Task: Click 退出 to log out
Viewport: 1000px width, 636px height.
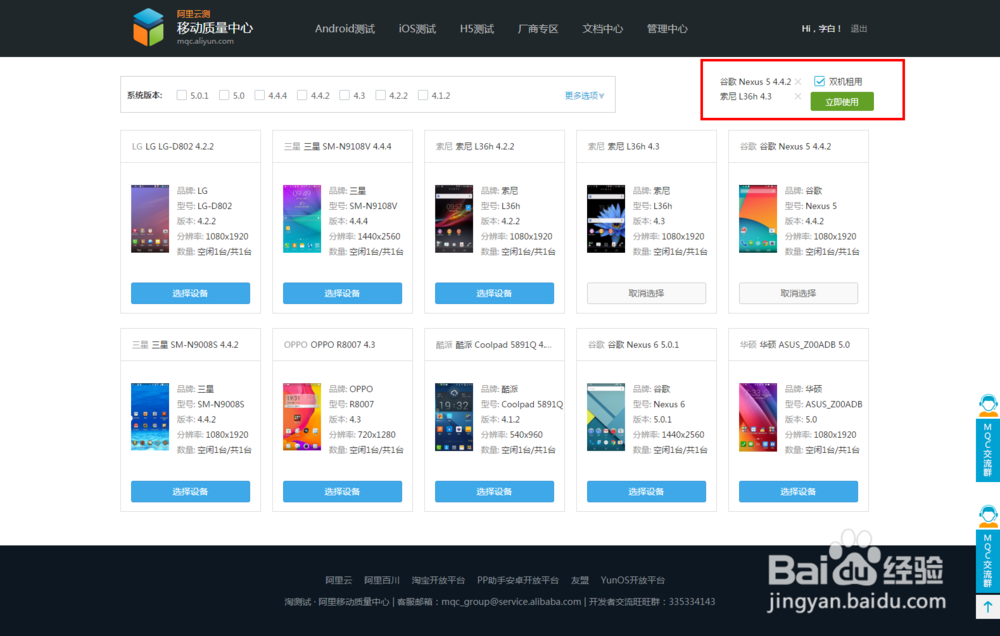Action: pos(858,29)
